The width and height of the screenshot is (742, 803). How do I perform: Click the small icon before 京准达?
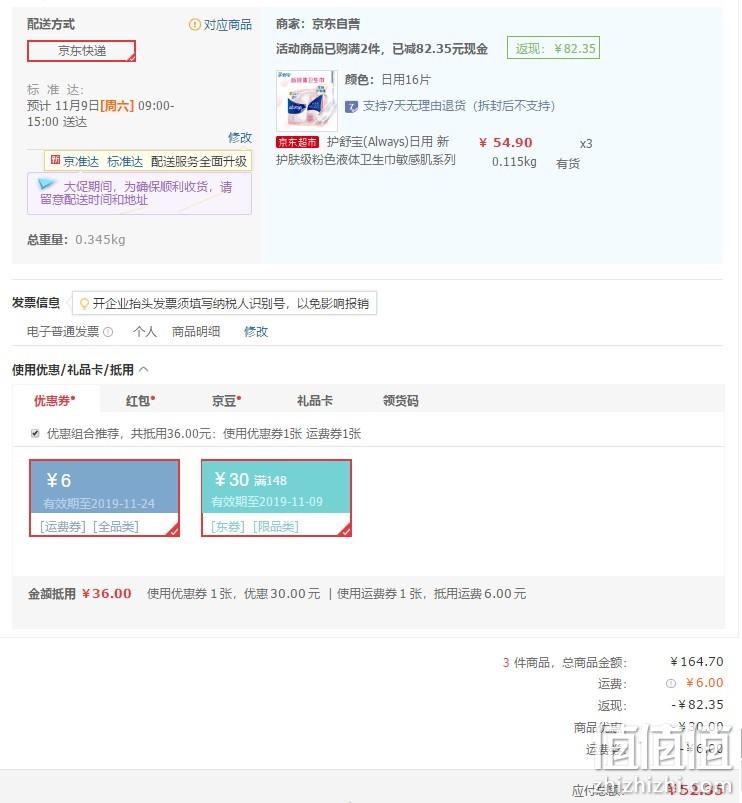pyautogui.click(x=55, y=160)
